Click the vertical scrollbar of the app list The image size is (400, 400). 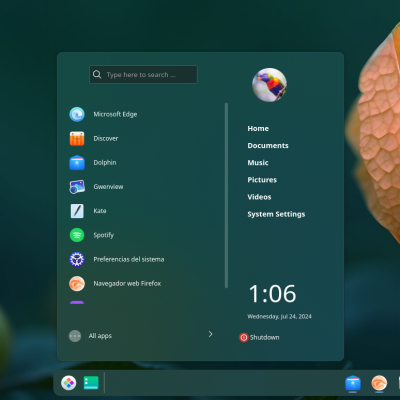pyautogui.click(x=227, y=195)
